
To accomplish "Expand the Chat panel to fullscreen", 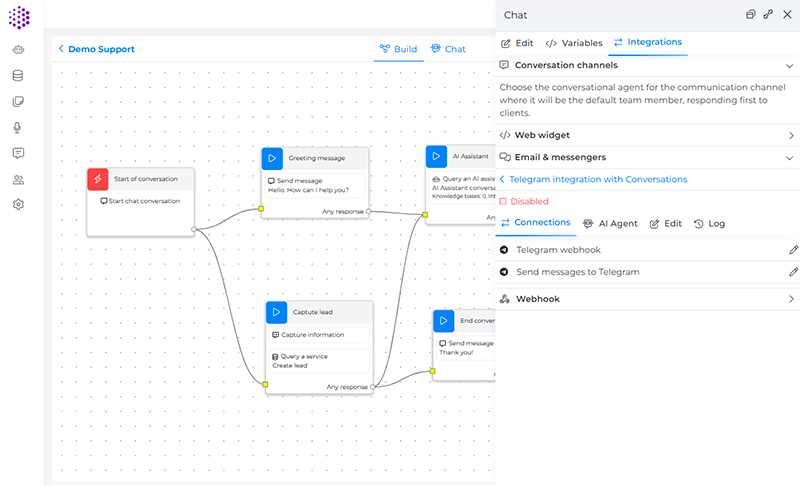I will [x=768, y=15].
